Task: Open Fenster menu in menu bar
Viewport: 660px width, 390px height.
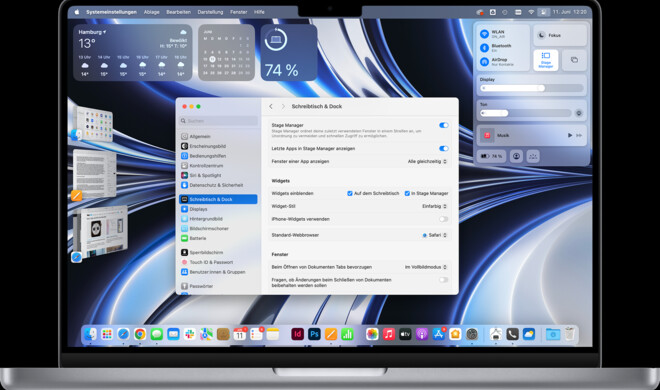Action: (239, 12)
